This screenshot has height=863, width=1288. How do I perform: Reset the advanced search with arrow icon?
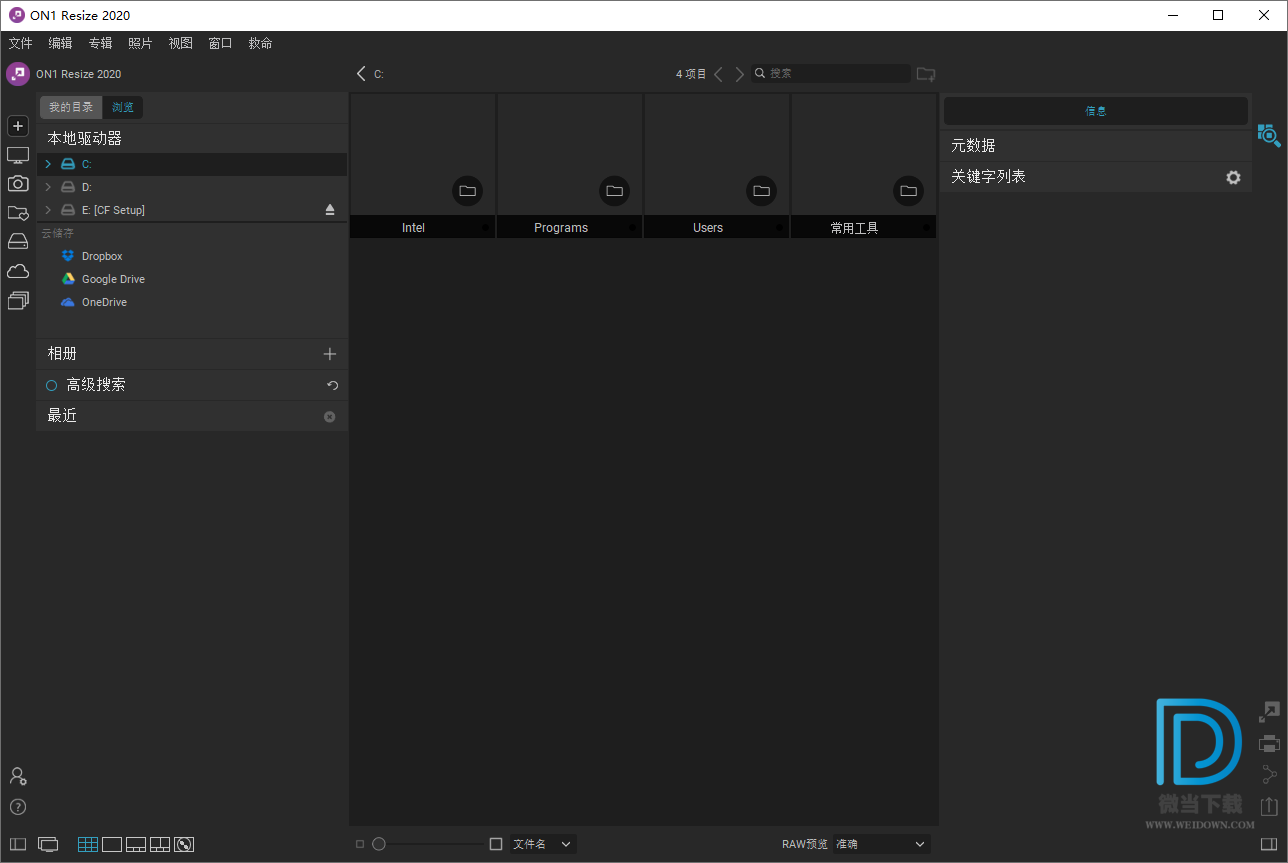pyautogui.click(x=332, y=385)
